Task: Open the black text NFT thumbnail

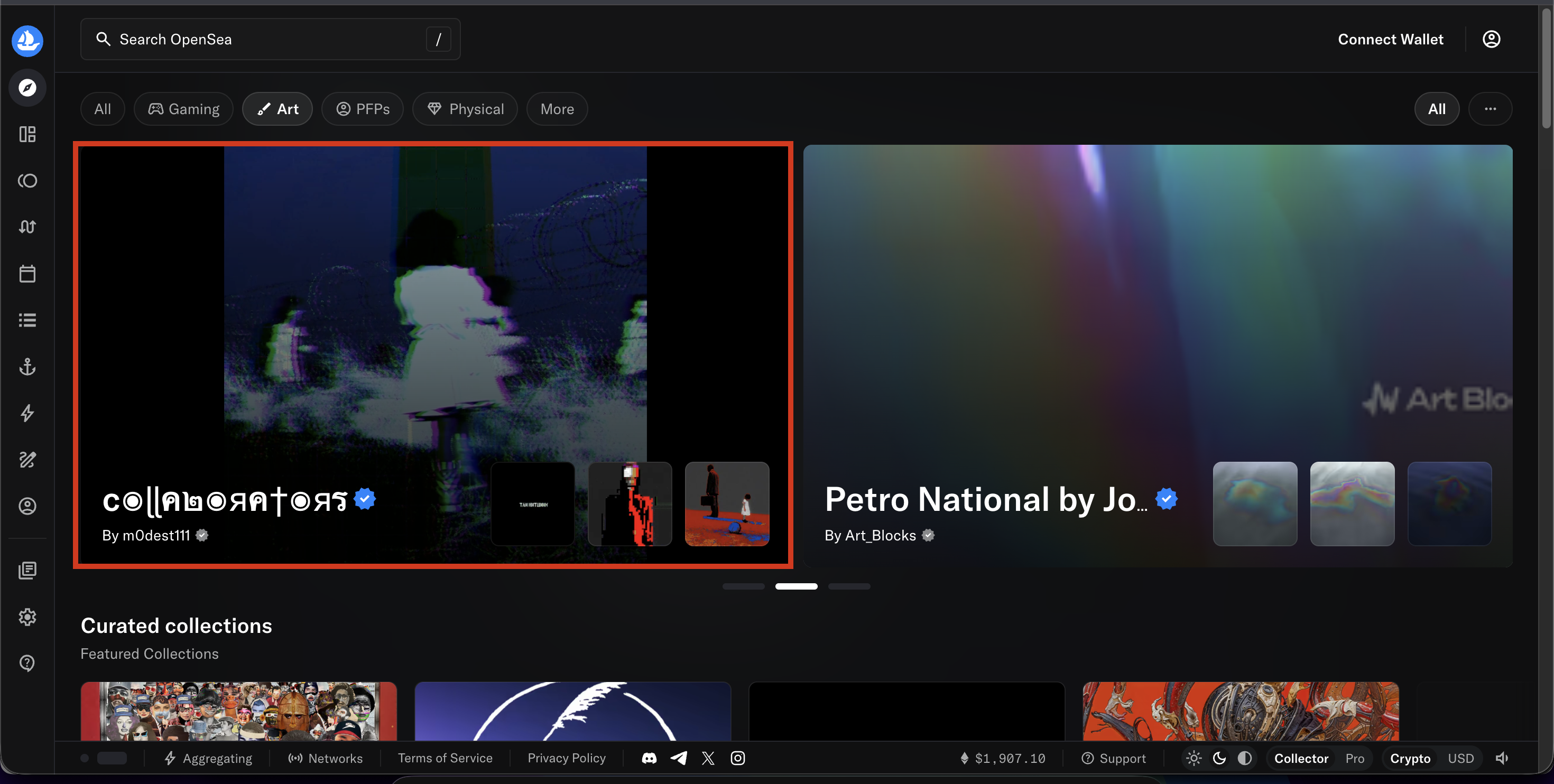Action: pyautogui.click(x=533, y=503)
